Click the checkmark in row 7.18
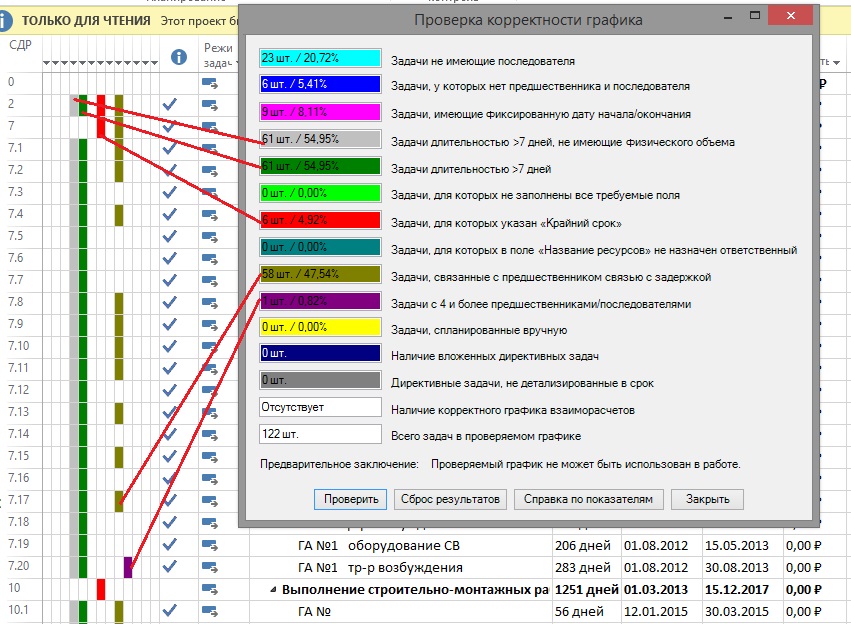The width and height of the screenshot is (851, 624). pos(170,522)
